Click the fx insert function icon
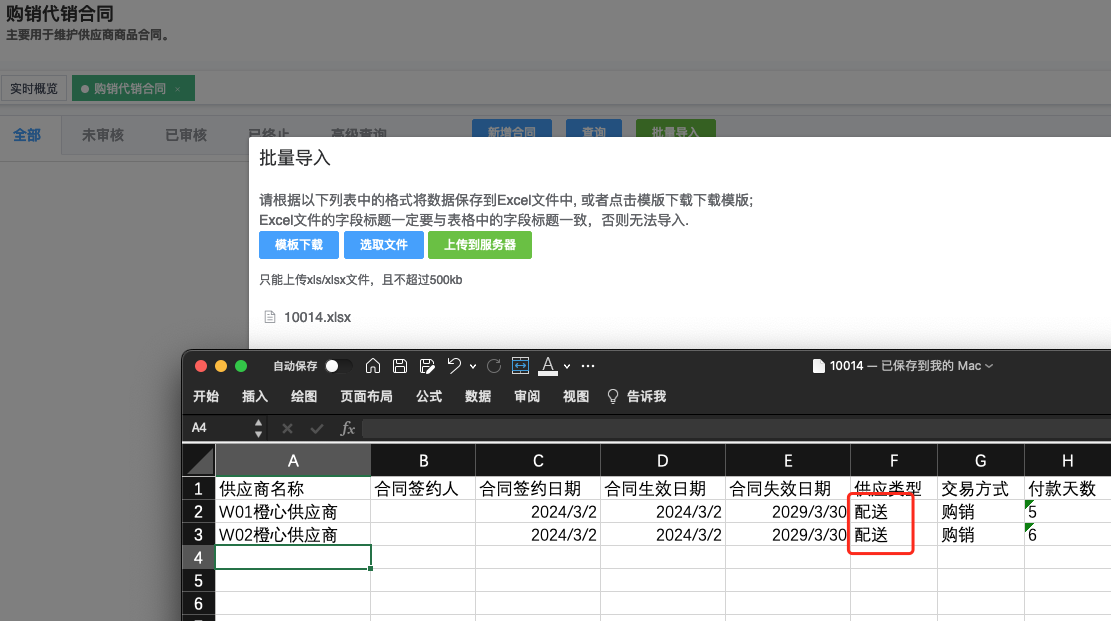 pos(348,428)
